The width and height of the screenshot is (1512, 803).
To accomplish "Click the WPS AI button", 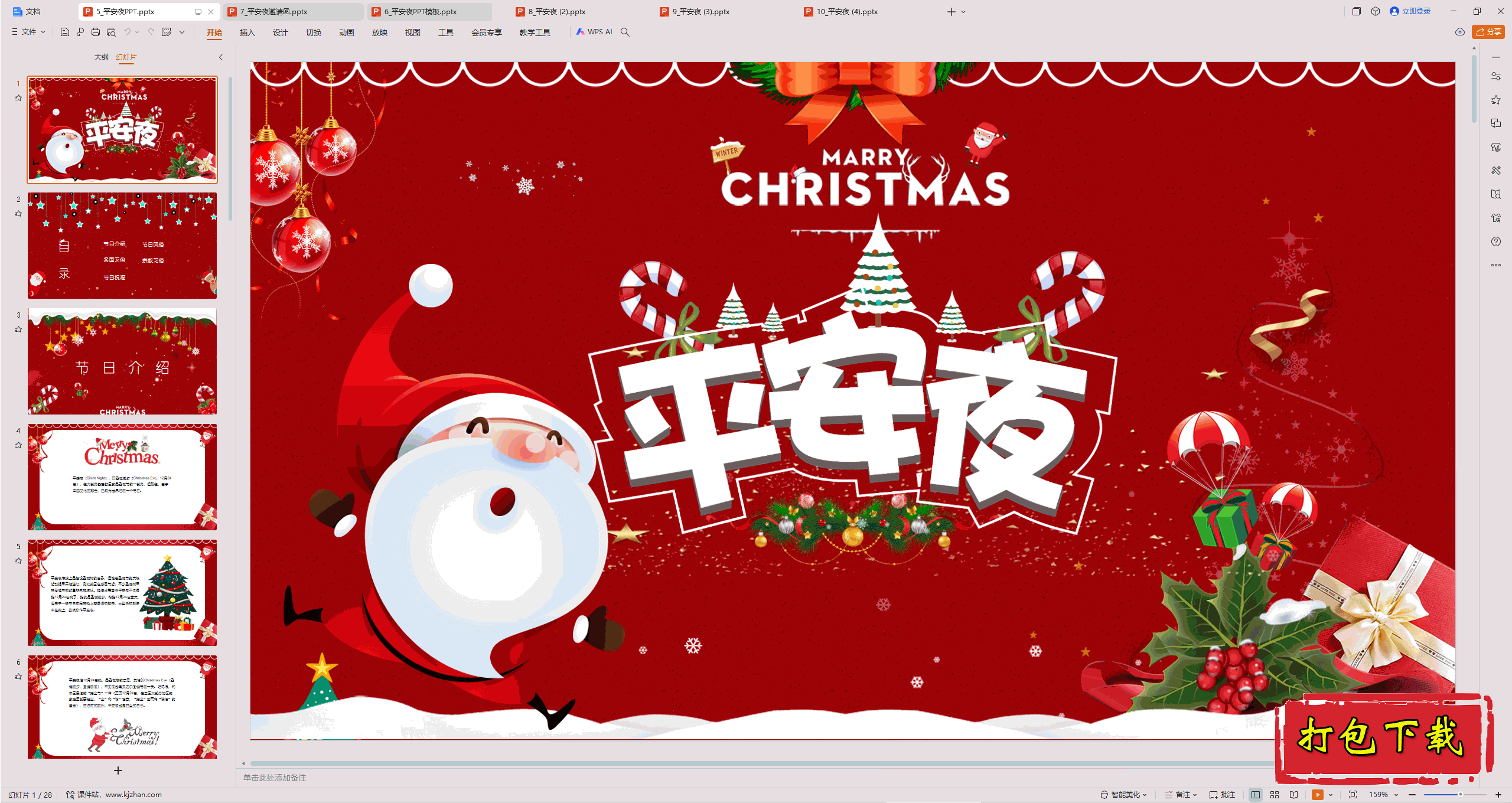I will pyautogui.click(x=594, y=32).
